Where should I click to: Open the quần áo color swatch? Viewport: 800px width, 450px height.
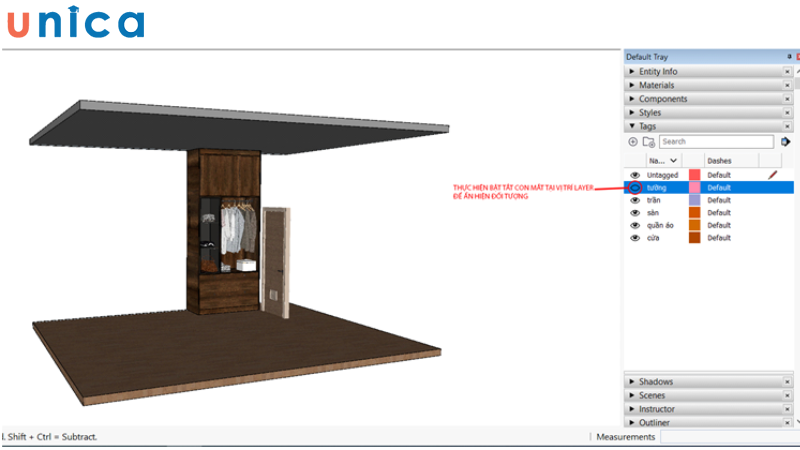coord(694,226)
